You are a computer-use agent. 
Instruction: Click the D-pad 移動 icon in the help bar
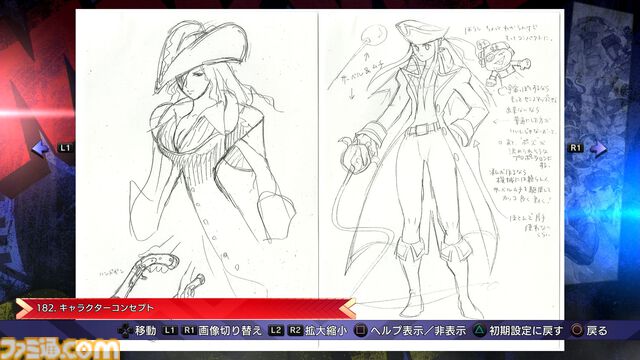click(x=124, y=331)
